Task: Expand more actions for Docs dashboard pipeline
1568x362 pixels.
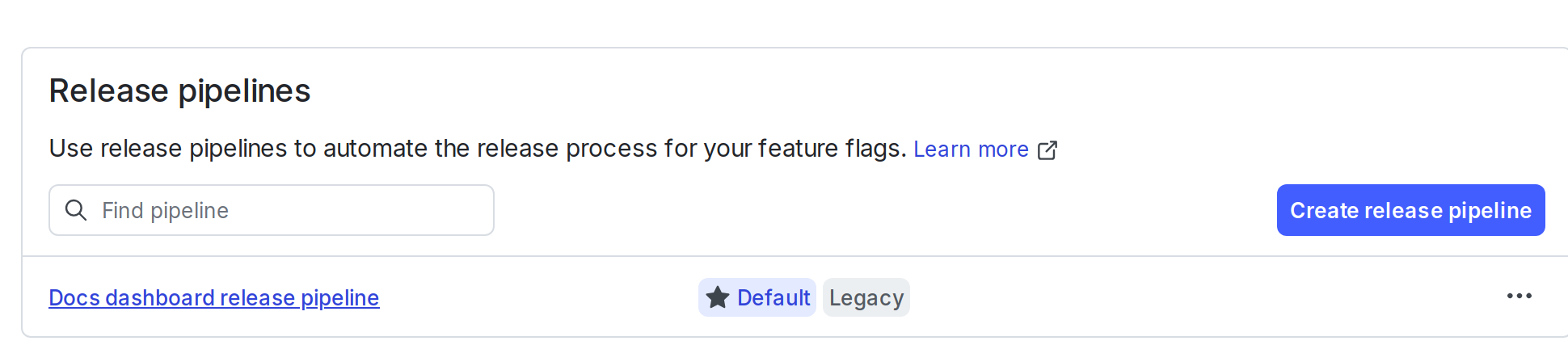Action: coord(1519,297)
